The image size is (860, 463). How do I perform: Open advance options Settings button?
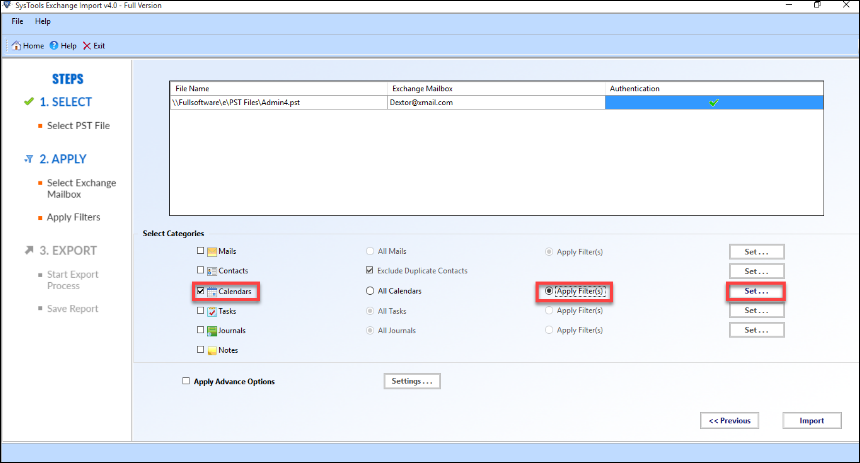pos(412,381)
